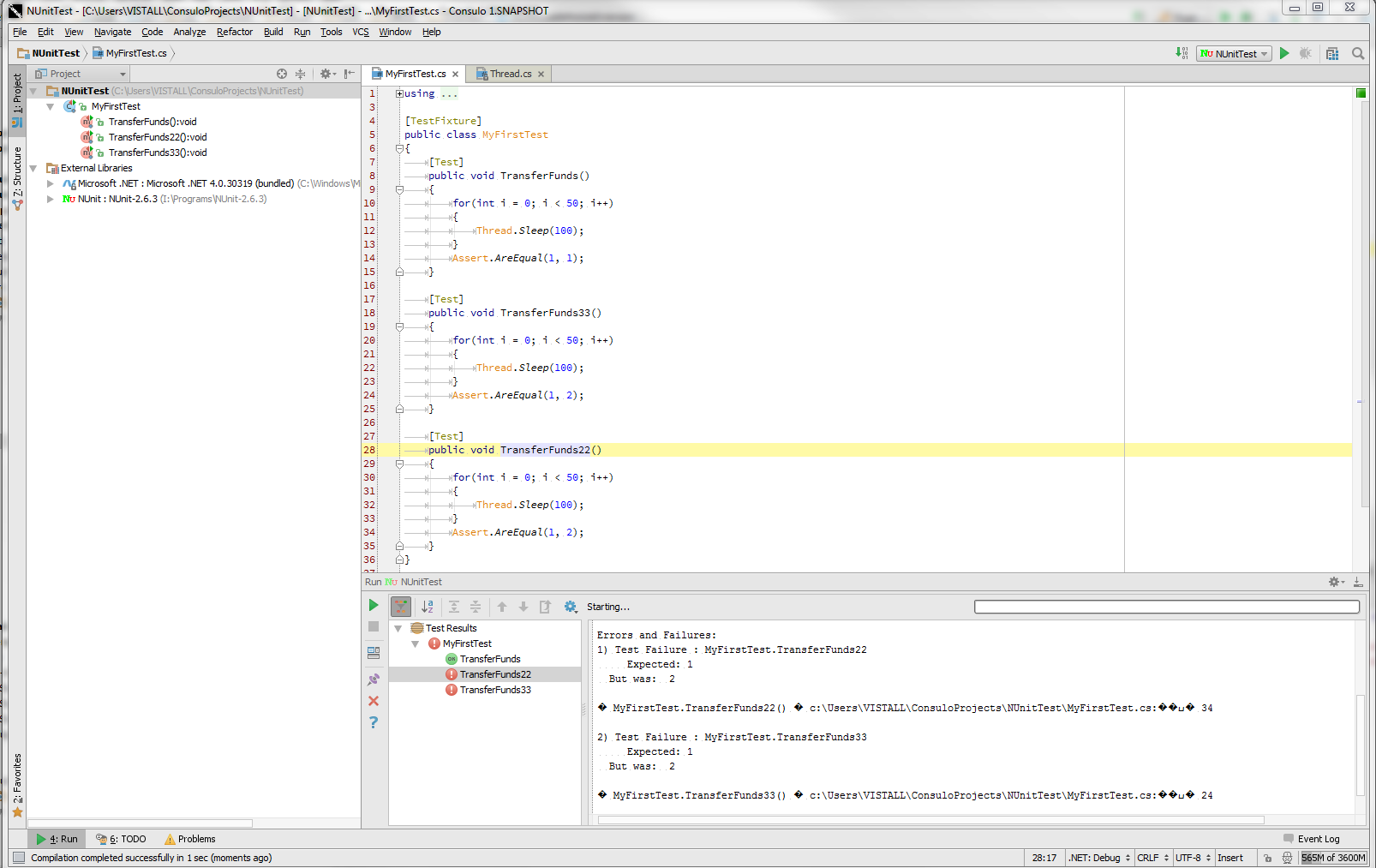Click green inspection status indicator in editor

click(1361, 93)
